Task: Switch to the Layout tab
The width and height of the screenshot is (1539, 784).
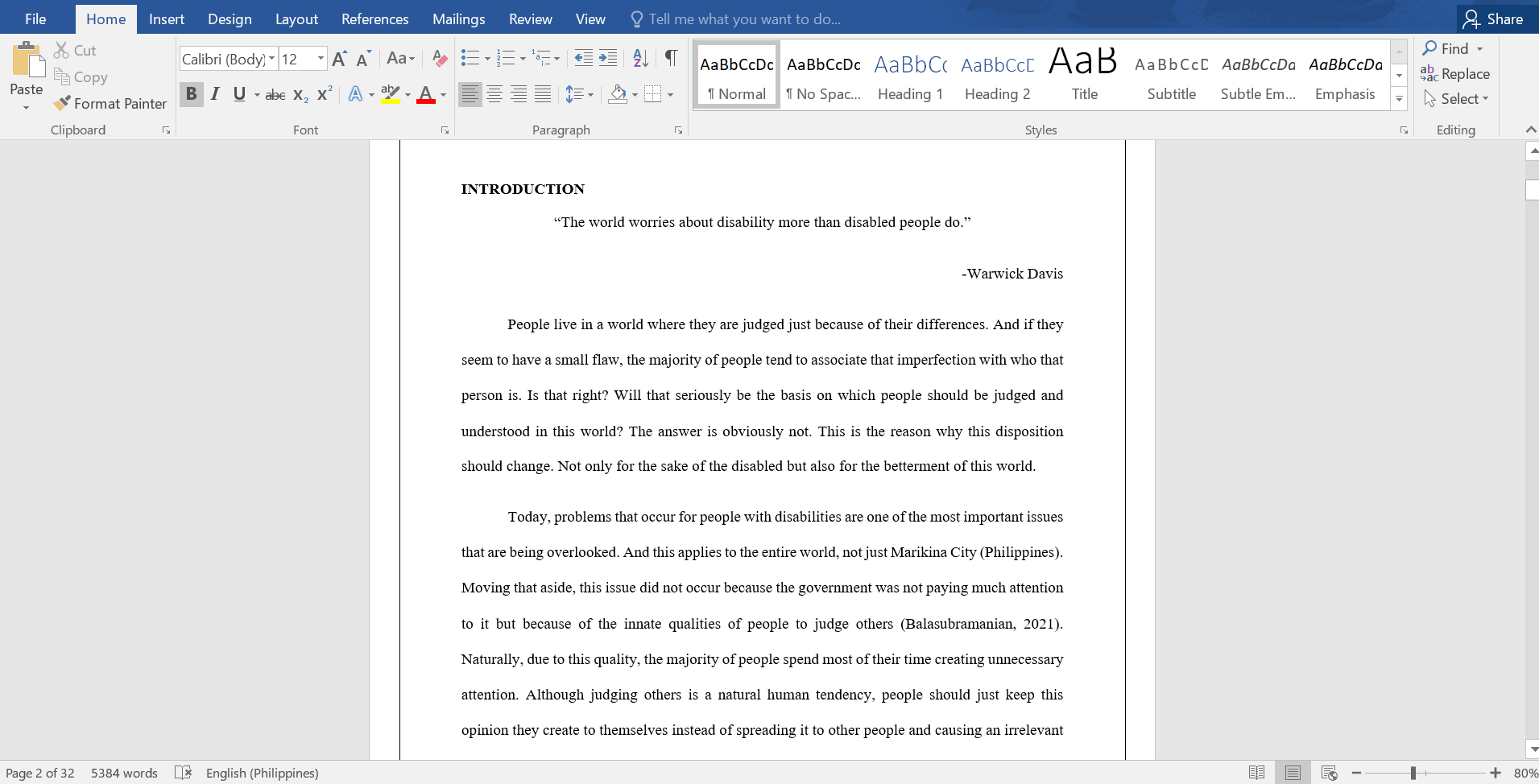Action: (x=296, y=19)
